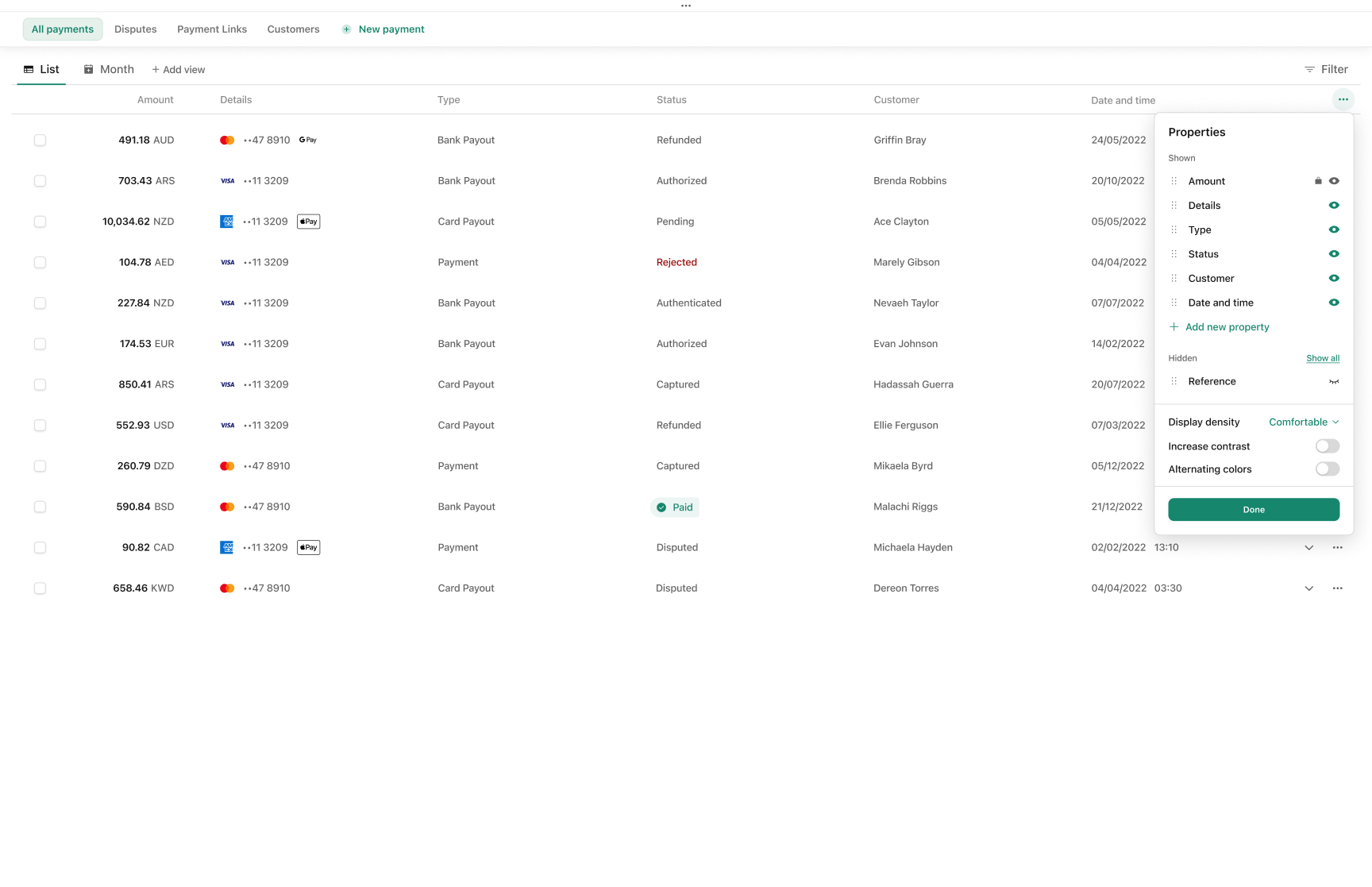Hide the Customer column with its eye icon
The image size is (1372, 887).
[1334, 278]
